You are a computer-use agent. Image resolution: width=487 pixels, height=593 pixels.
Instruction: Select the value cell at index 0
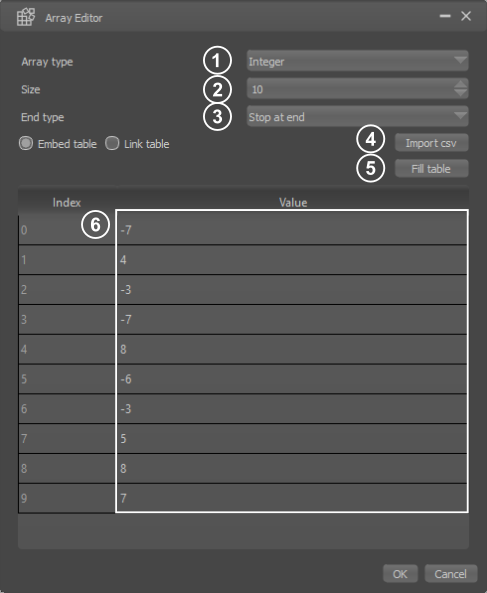click(x=292, y=230)
